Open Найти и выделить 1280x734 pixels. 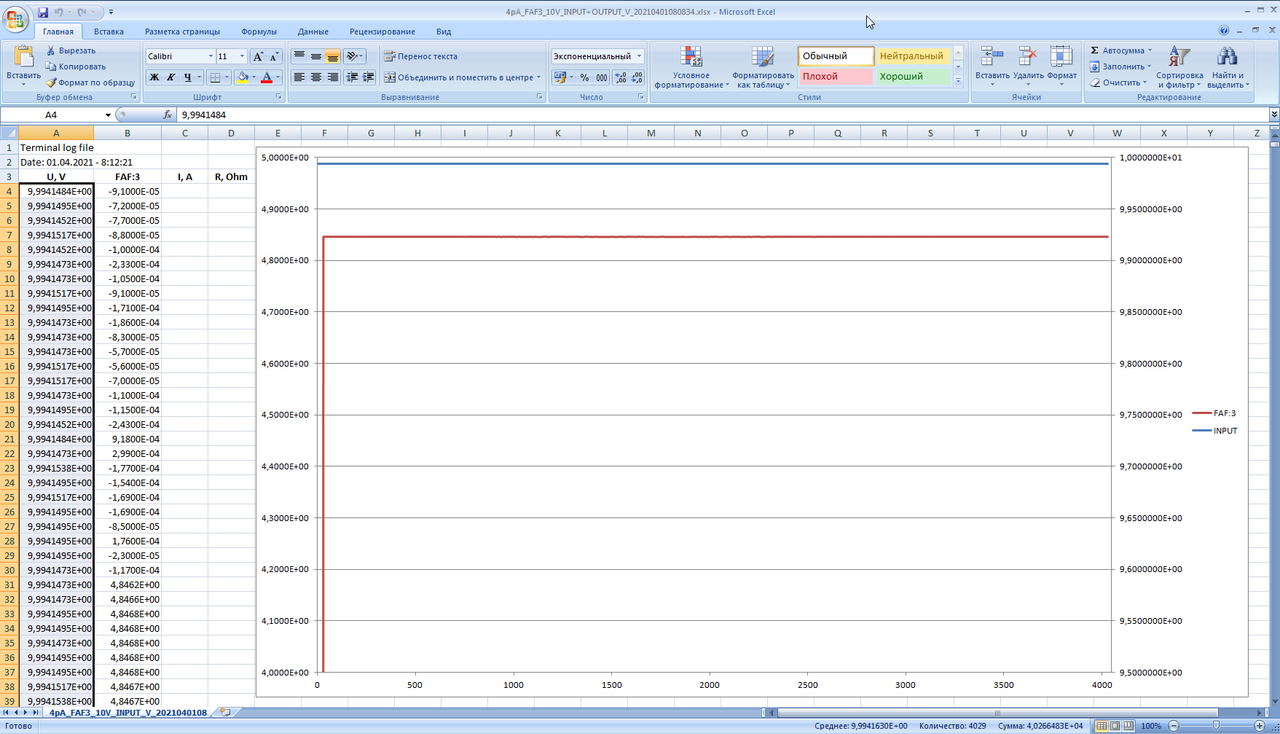(1226, 67)
